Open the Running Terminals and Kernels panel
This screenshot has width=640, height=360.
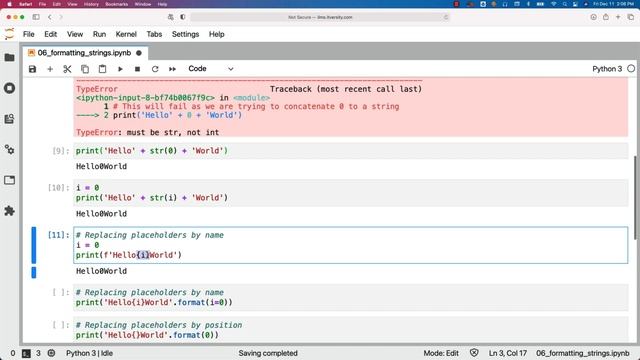(9, 88)
